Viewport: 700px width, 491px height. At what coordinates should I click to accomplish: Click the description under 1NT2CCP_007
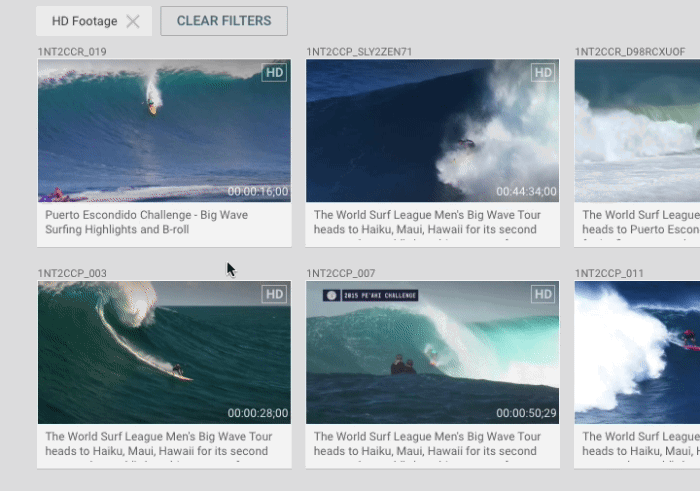[x=427, y=446]
